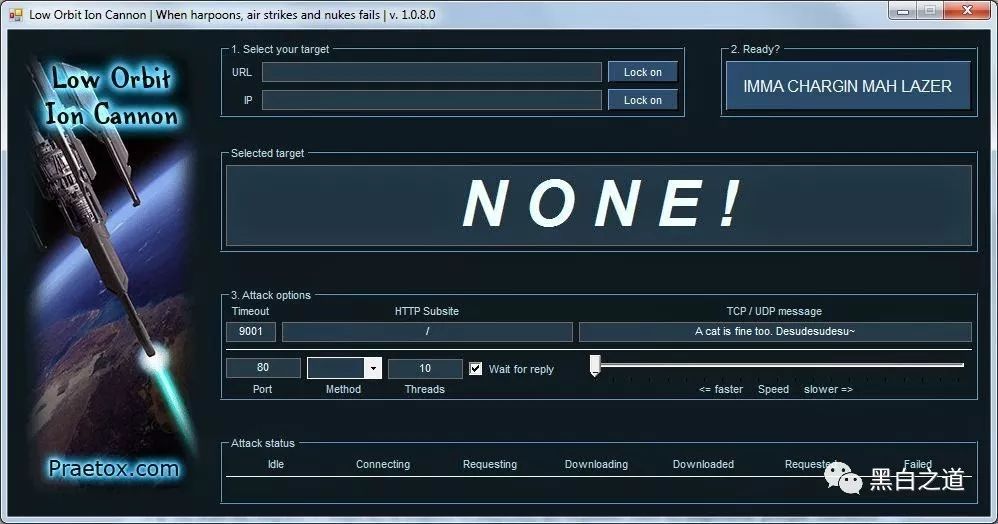Click the Timeout field showing 9001
This screenshot has width=998, height=524.
coord(251,331)
